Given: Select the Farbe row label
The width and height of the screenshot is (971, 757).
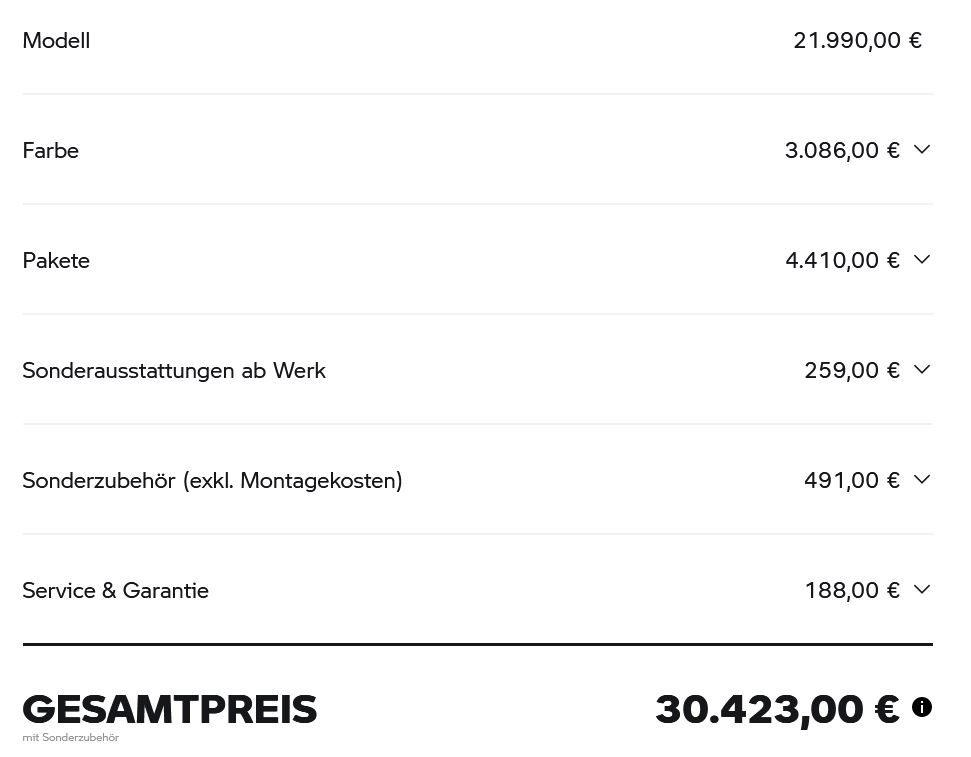Looking at the screenshot, I should [x=50, y=151].
